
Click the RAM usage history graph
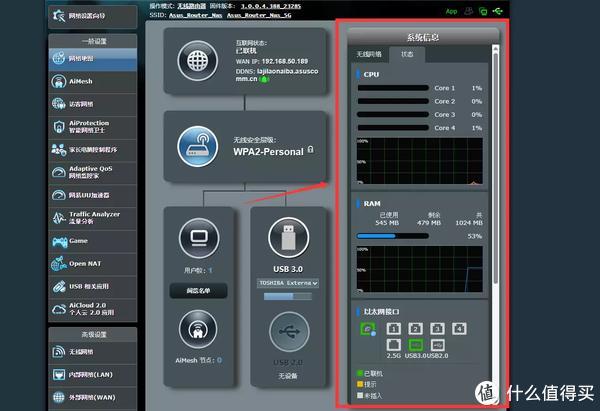(419, 269)
